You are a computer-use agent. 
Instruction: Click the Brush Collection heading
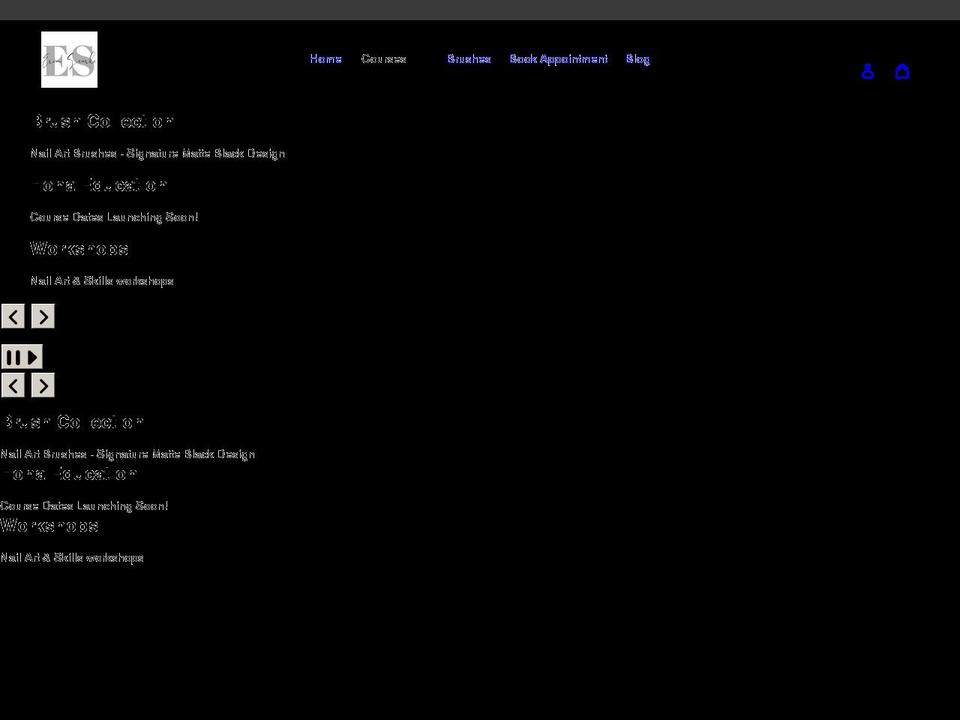[x=103, y=121]
